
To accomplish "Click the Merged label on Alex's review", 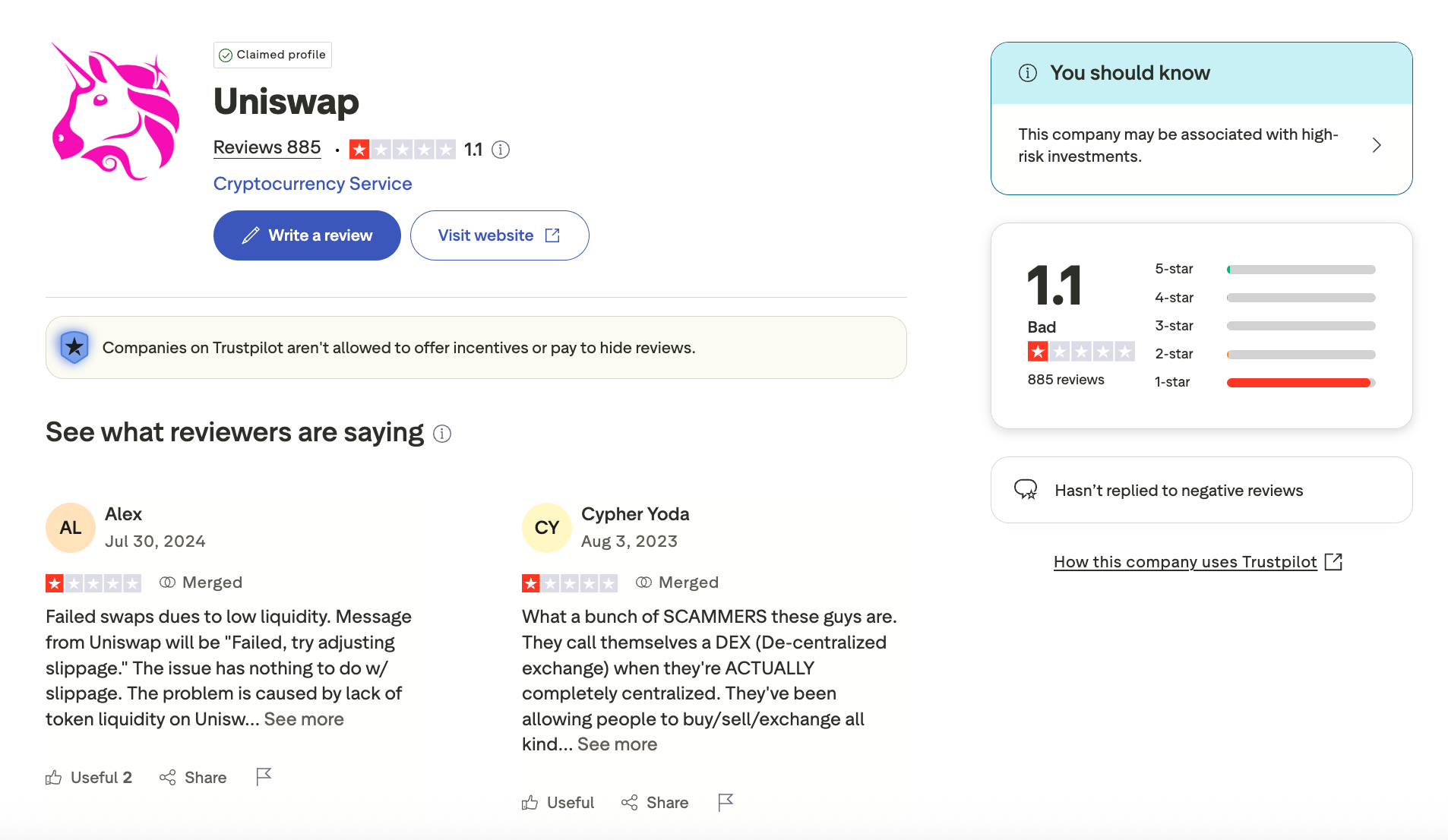I will pyautogui.click(x=201, y=583).
